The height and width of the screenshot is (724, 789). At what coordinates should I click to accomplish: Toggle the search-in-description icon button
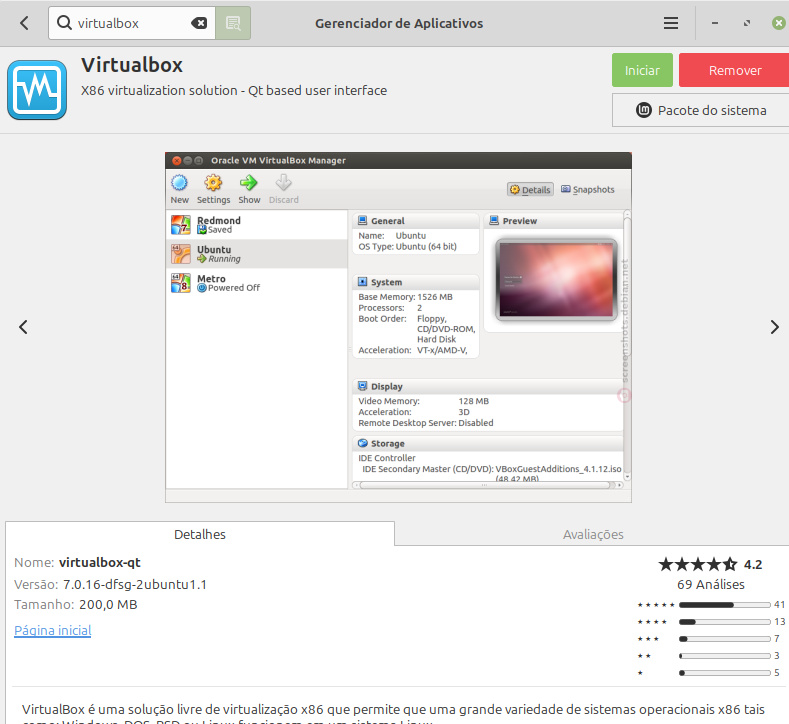click(234, 23)
